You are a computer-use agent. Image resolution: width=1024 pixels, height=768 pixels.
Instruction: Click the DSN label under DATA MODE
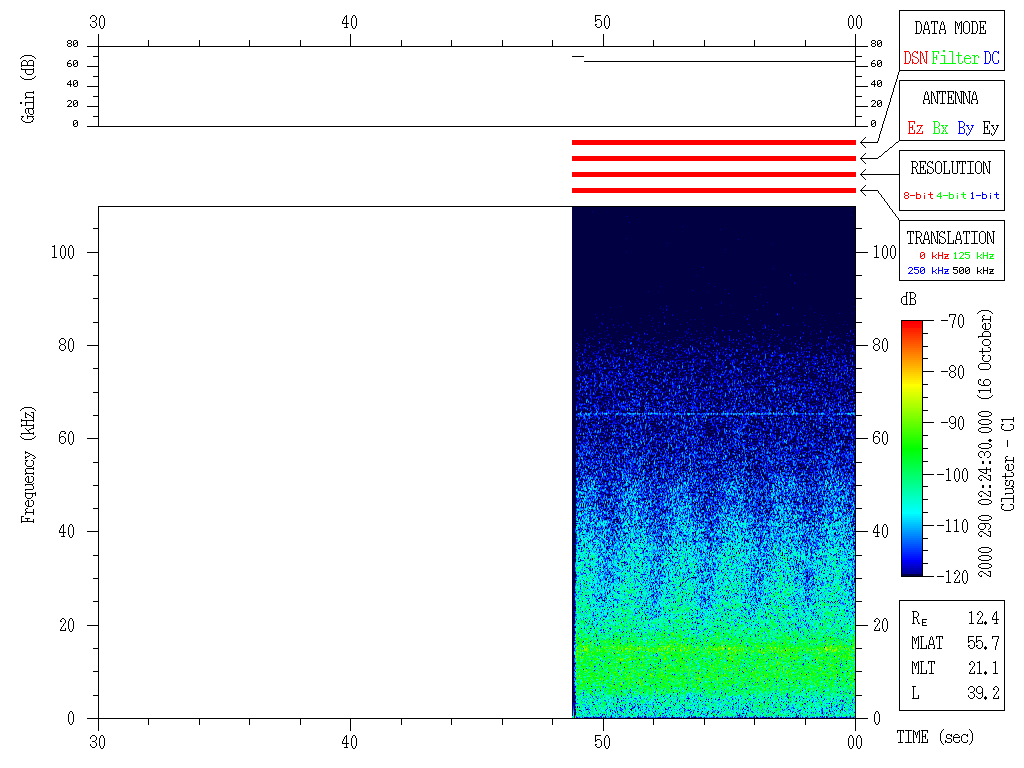pyautogui.click(x=915, y=59)
